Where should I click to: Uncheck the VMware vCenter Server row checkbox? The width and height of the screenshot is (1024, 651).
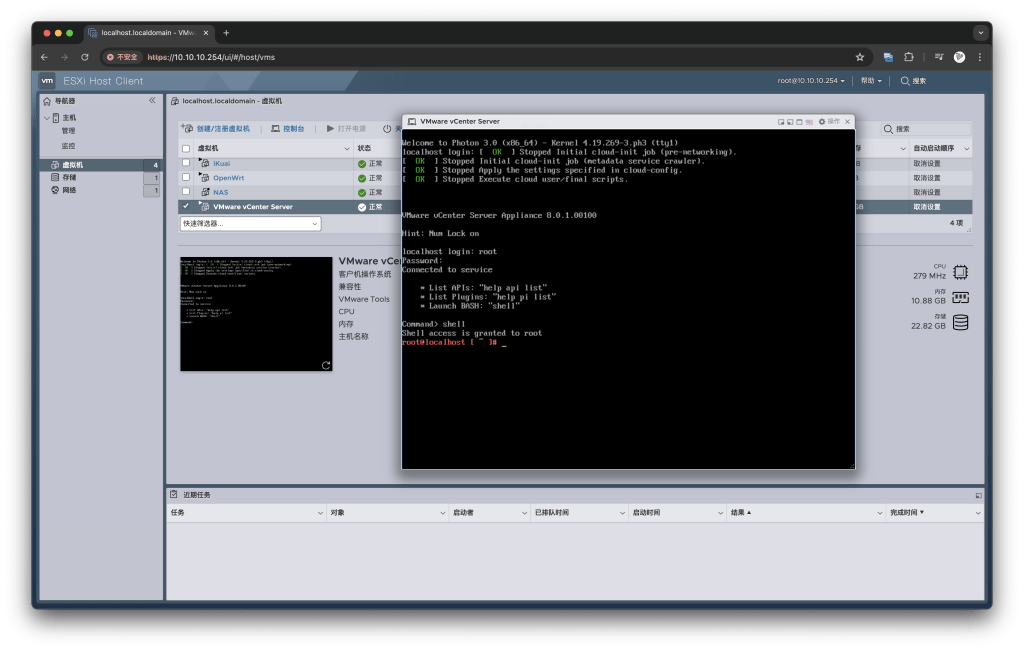(186, 206)
